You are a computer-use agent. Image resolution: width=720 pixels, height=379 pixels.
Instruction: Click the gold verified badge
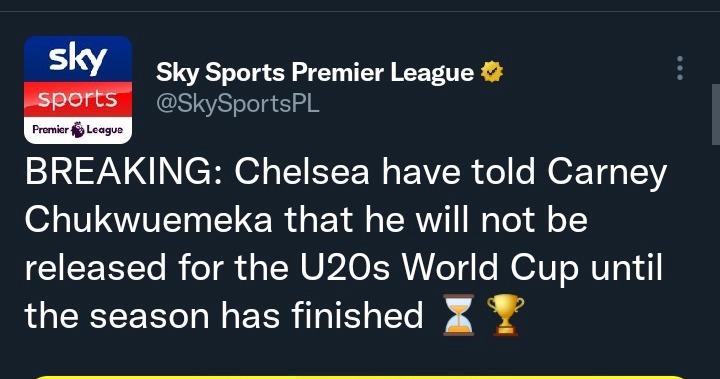click(492, 72)
